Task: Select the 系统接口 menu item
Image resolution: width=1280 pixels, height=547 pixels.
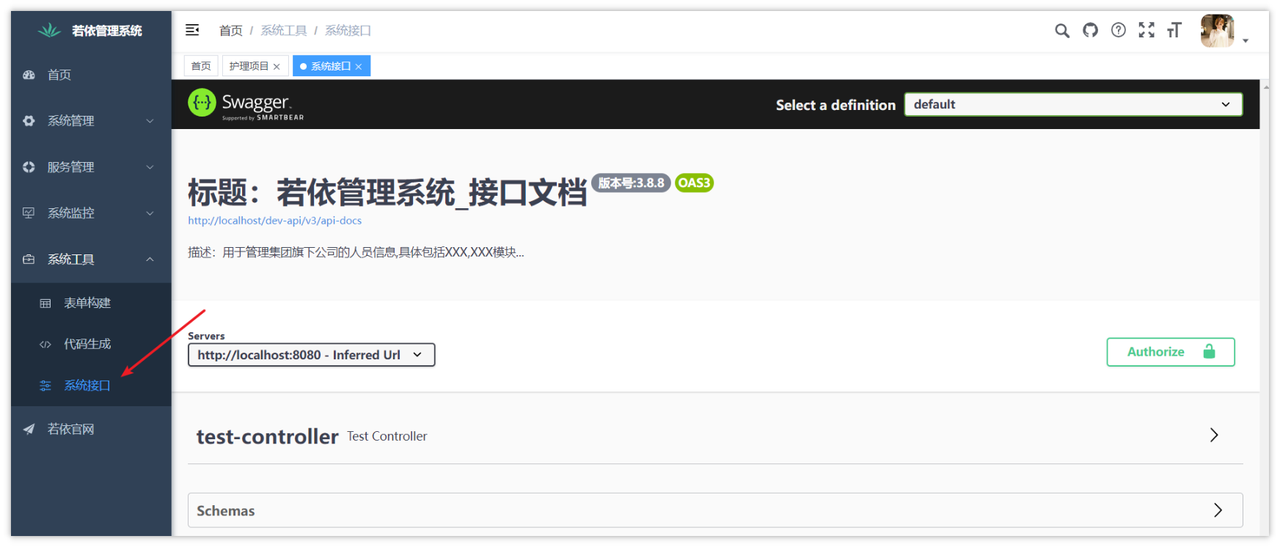Action: (x=91, y=385)
